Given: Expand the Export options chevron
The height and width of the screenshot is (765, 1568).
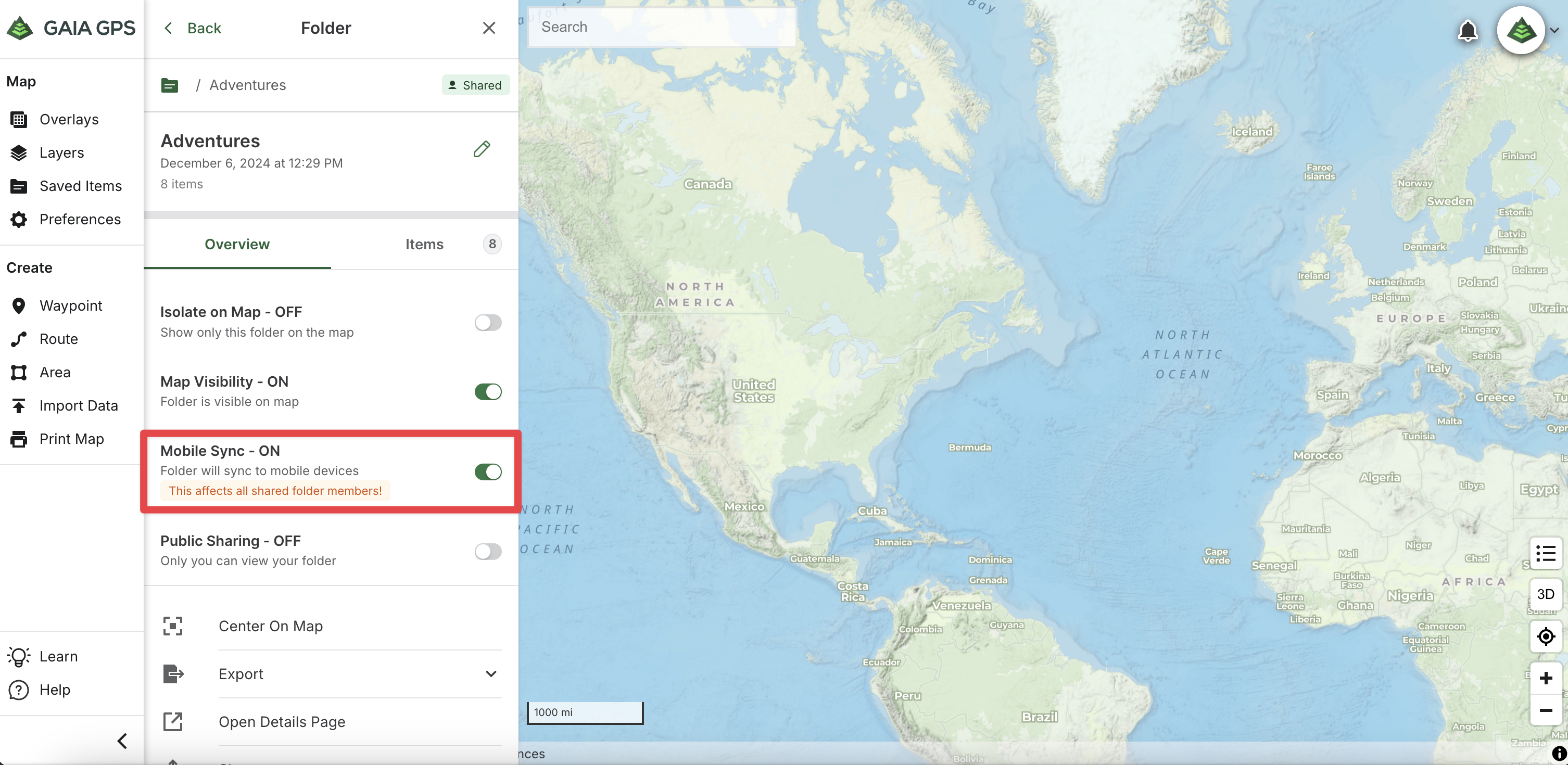Looking at the screenshot, I should [x=490, y=674].
